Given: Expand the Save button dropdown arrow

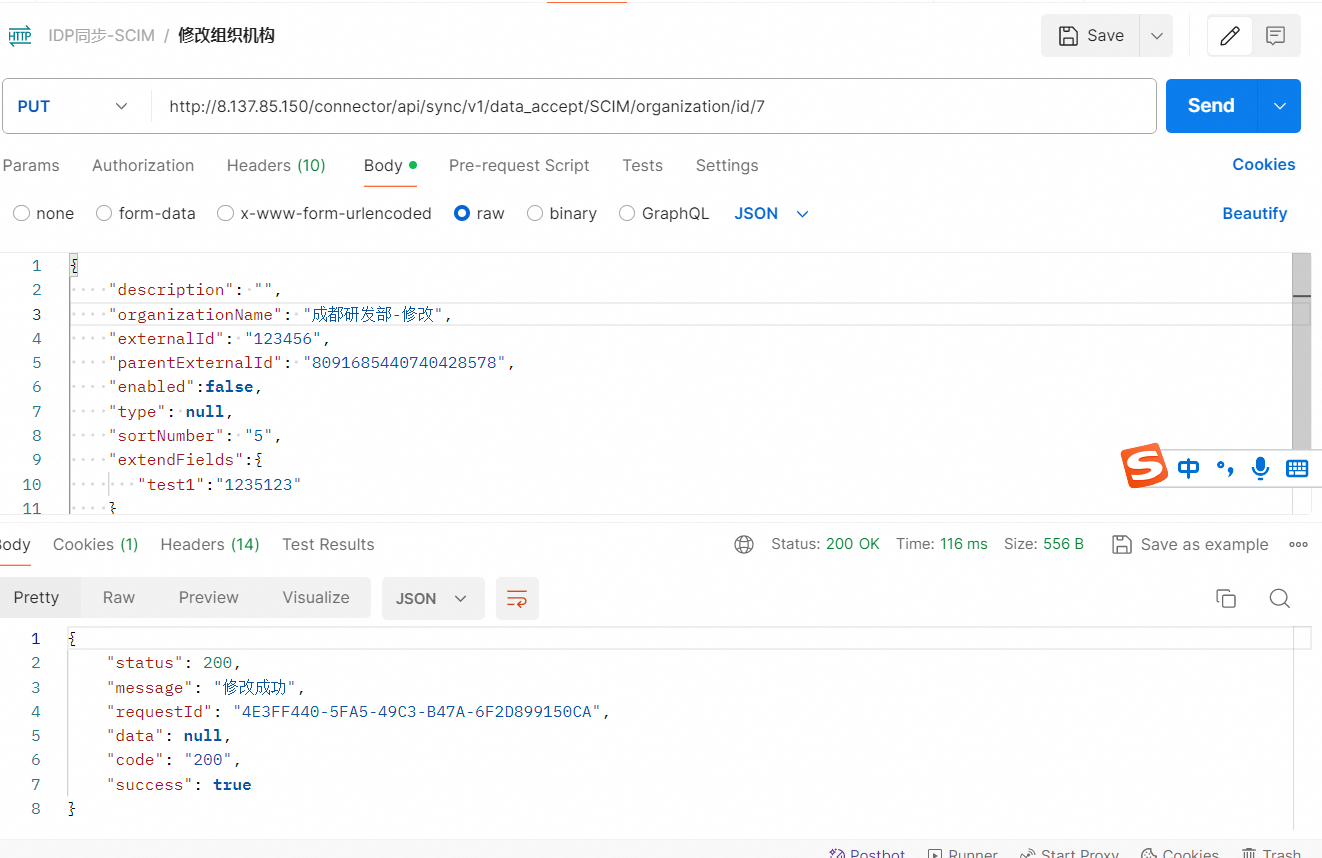Looking at the screenshot, I should [x=1156, y=36].
